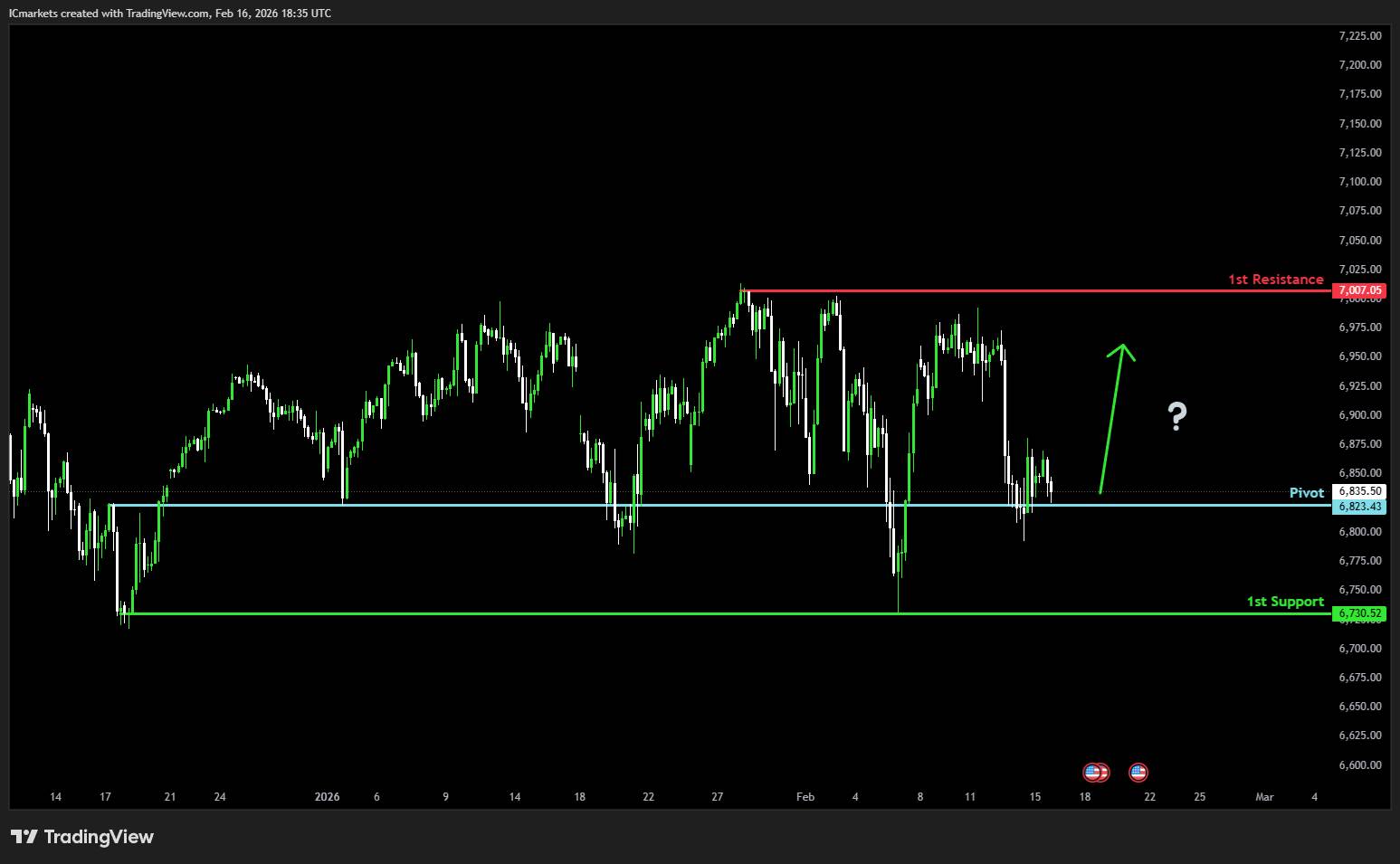Select the 2026 label on time axis
1400x864 pixels.
pyautogui.click(x=327, y=797)
